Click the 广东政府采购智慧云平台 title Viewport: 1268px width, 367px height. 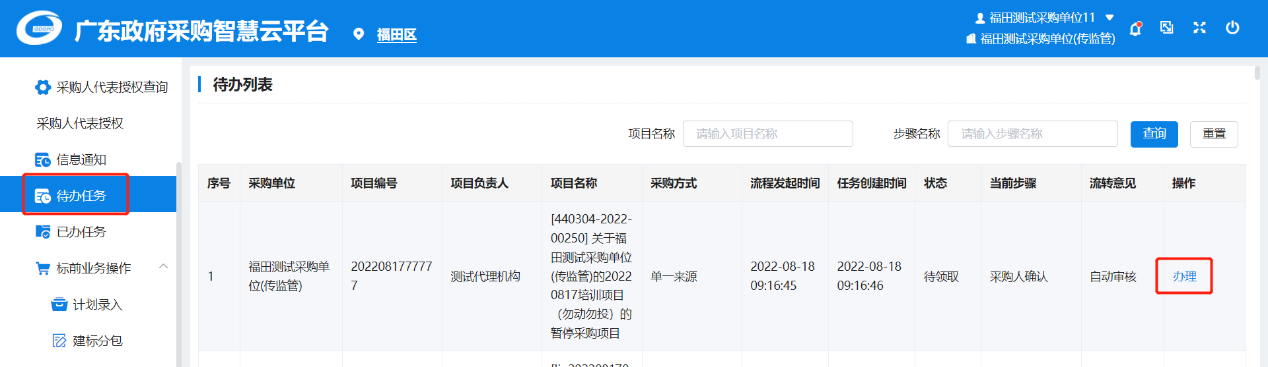coord(201,32)
